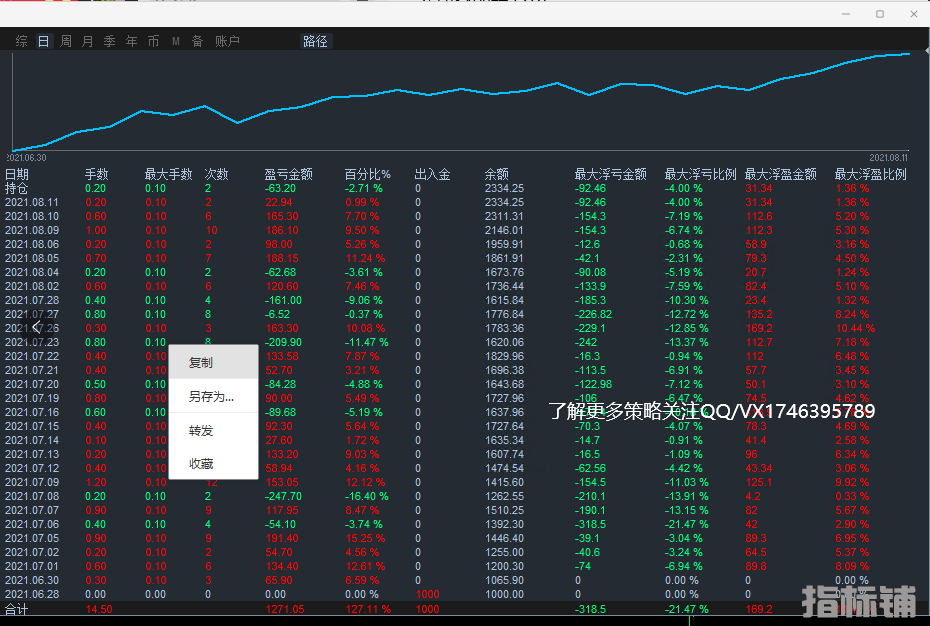This screenshot has width=930, height=626.
Task: Maximize the image viewer window
Action: [x=880, y=14]
